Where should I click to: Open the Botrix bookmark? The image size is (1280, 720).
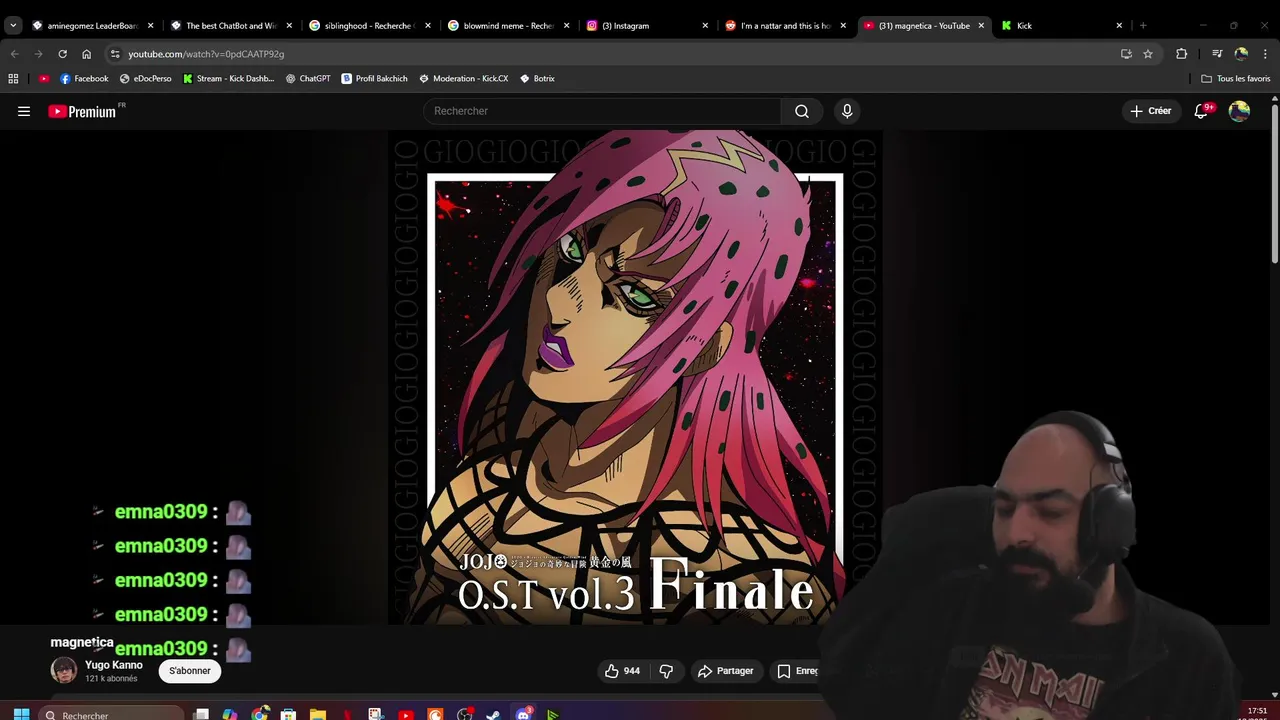537,78
